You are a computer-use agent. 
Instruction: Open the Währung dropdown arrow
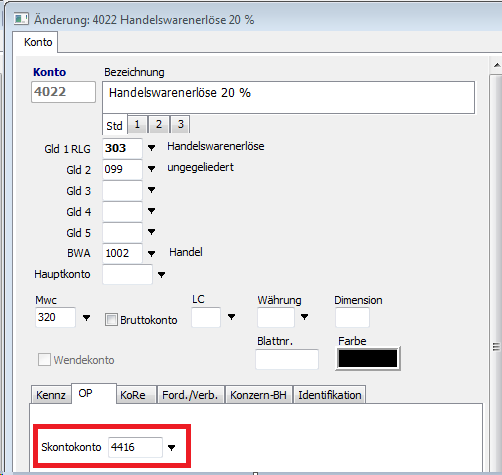(x=304, y=317)
